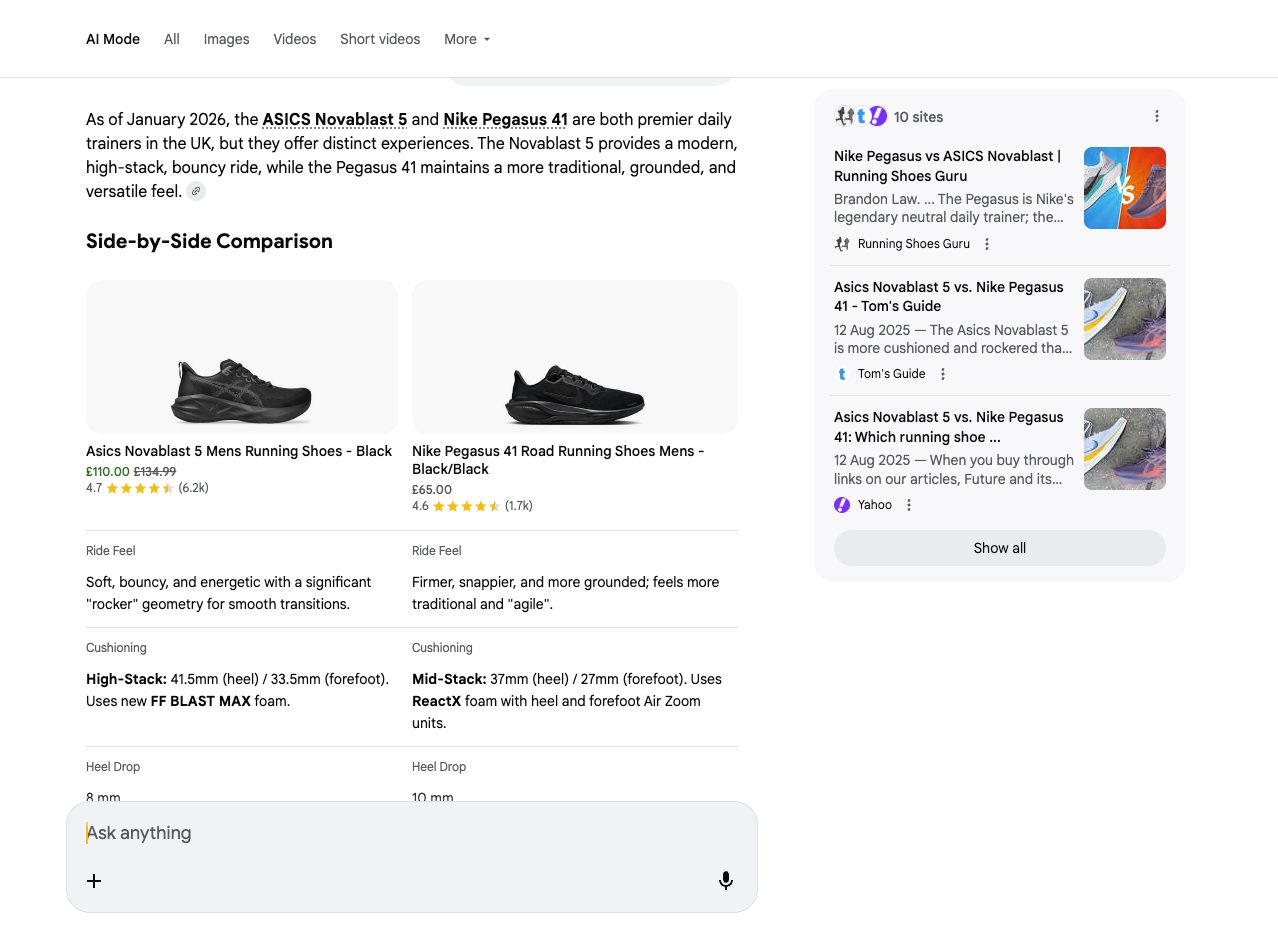Open the three-dot menu next to Running Shoes Guru
This screenshot has width=1278, height=935.
point(987,243)
